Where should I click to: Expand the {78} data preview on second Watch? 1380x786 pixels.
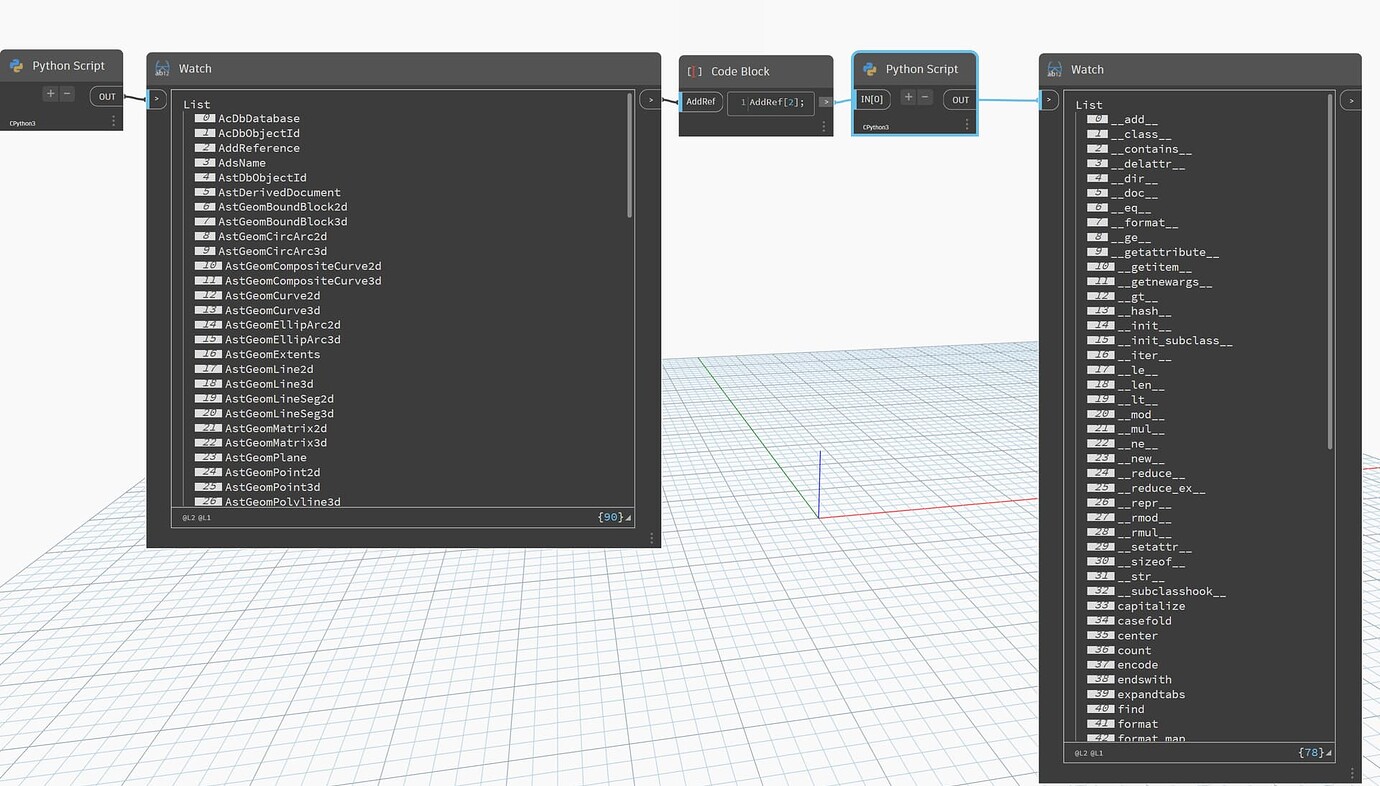click(x=1310, y=753)
